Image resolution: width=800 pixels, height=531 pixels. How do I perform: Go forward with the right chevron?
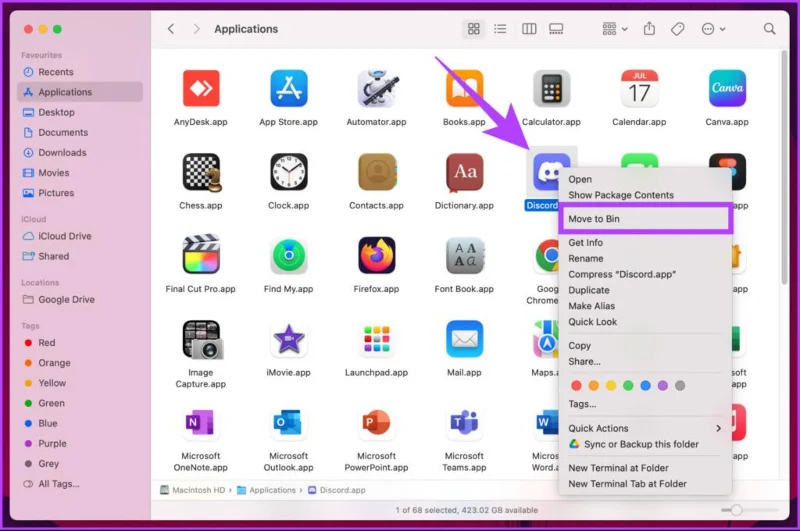point(196,29)
